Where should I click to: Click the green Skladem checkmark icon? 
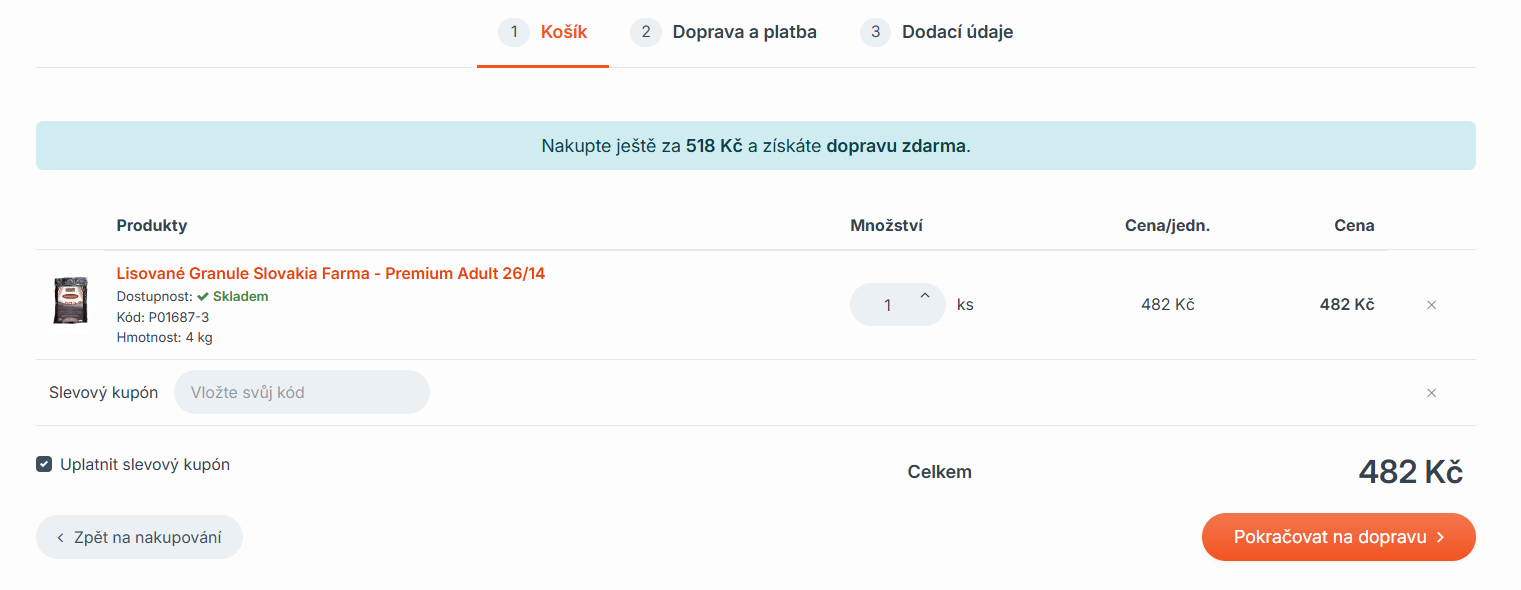tap(202, 297)
